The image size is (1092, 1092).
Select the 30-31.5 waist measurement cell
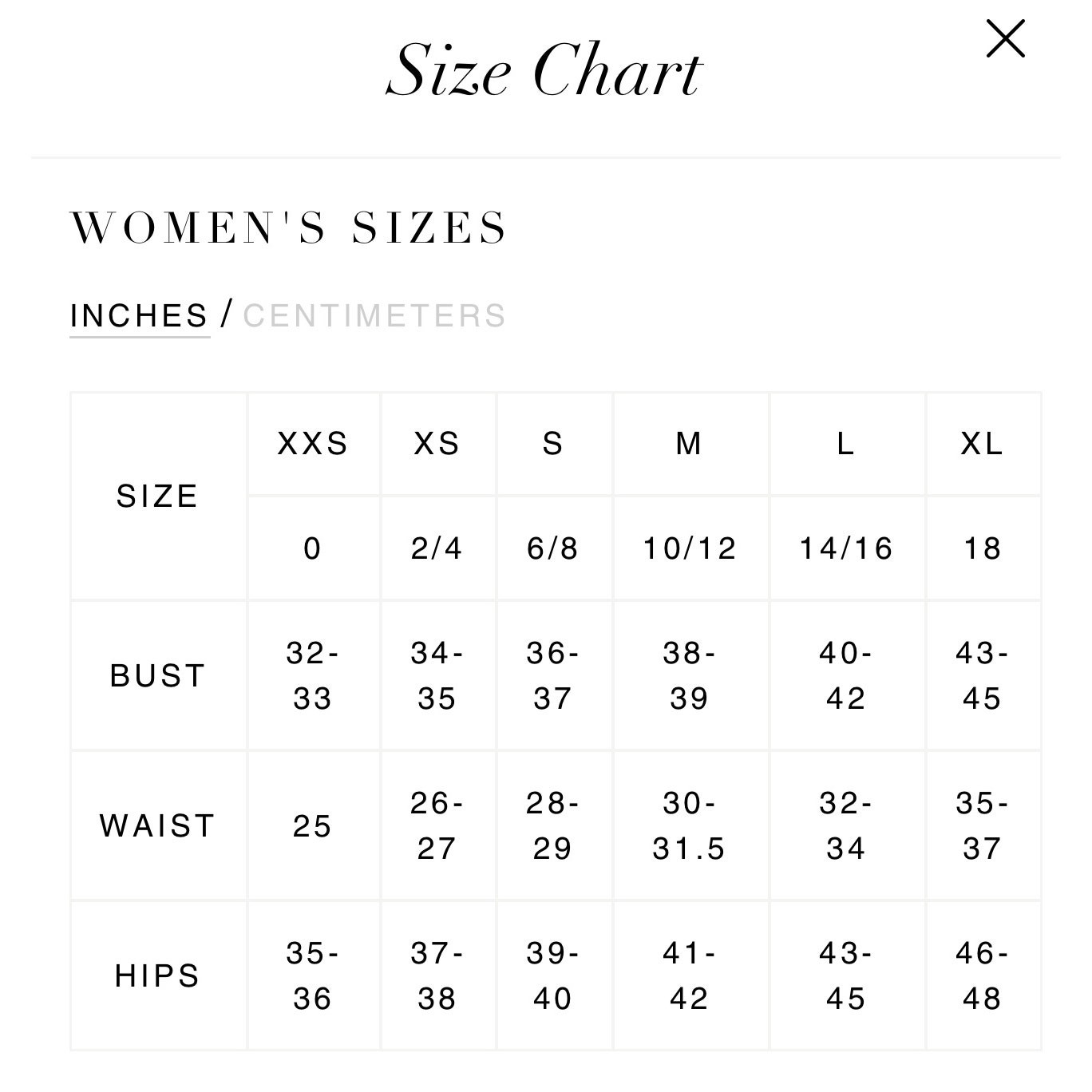point(690,826)
